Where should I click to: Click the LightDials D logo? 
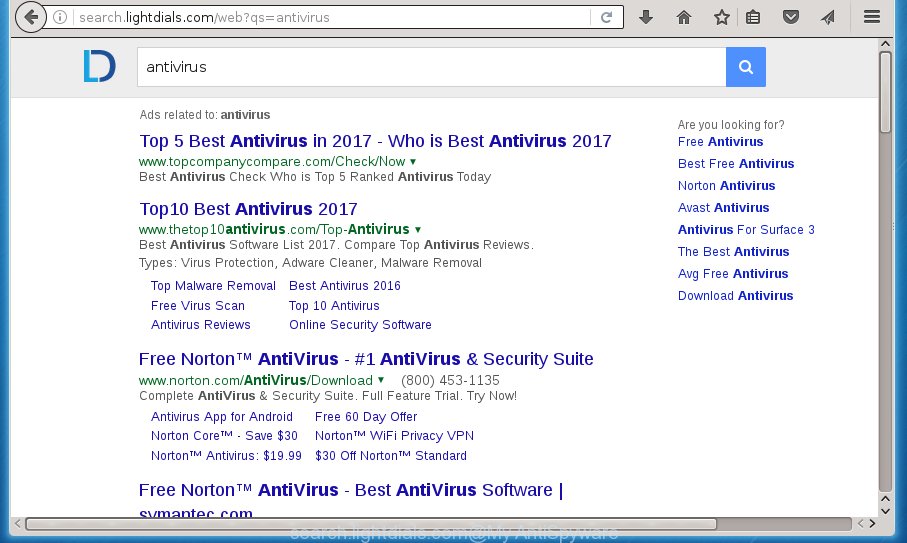(x=99, y=66)
